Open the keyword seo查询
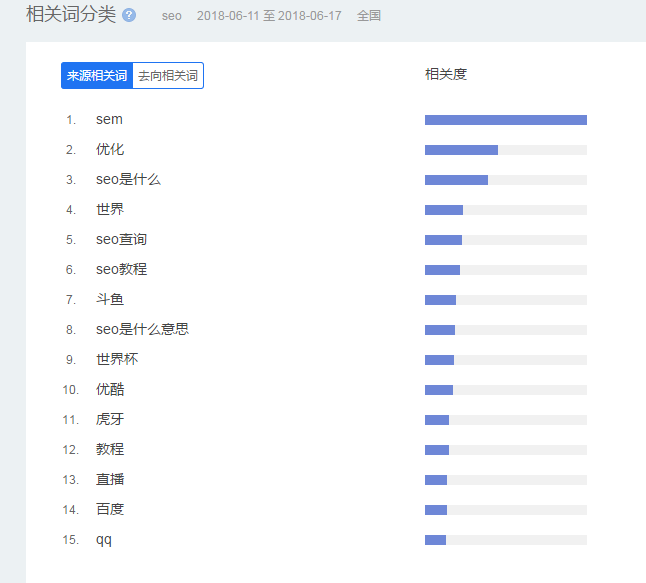Screen dimensions: 646x583 pos(122,240)
